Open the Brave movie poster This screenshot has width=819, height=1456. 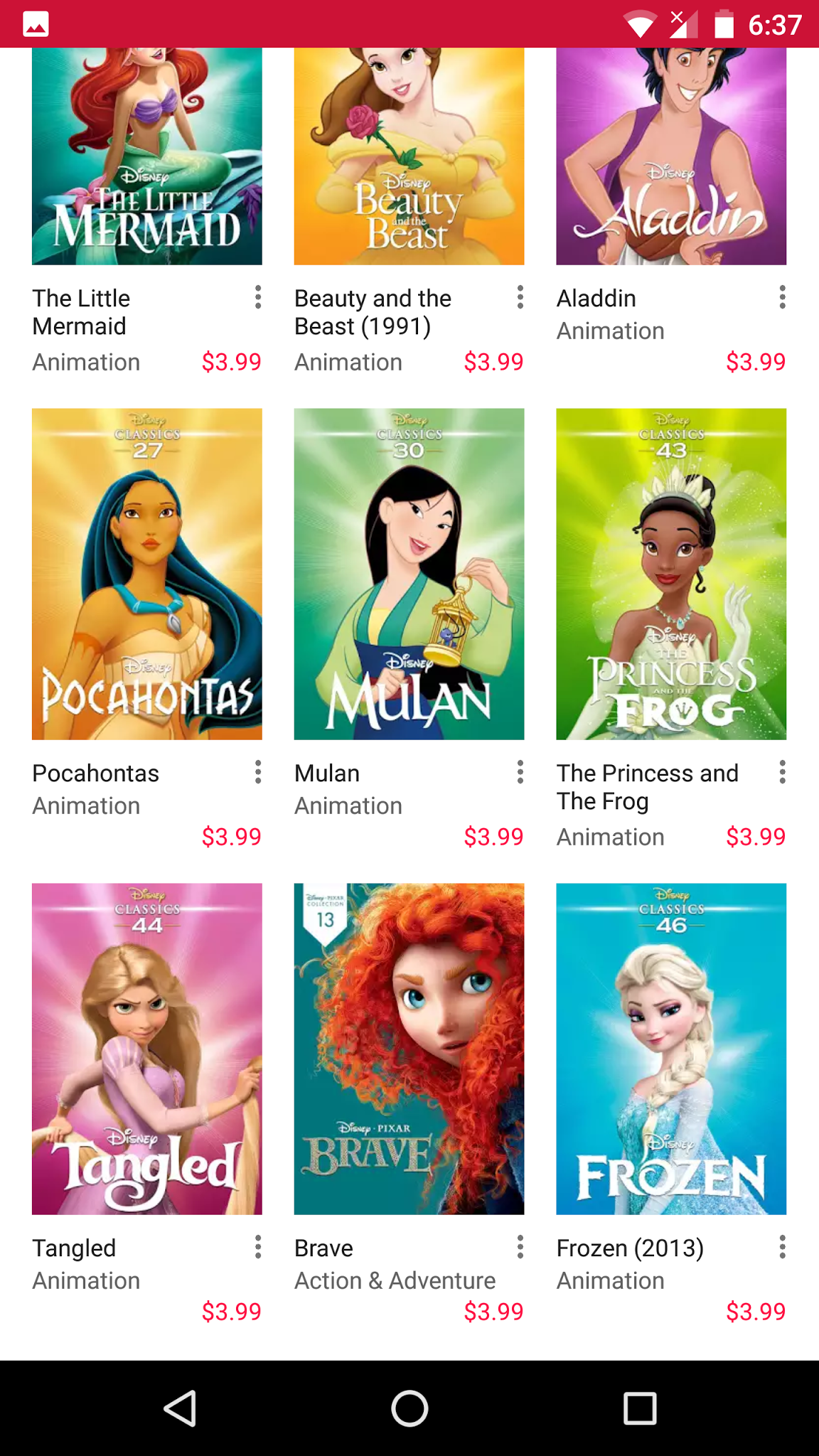[409, 1049]
